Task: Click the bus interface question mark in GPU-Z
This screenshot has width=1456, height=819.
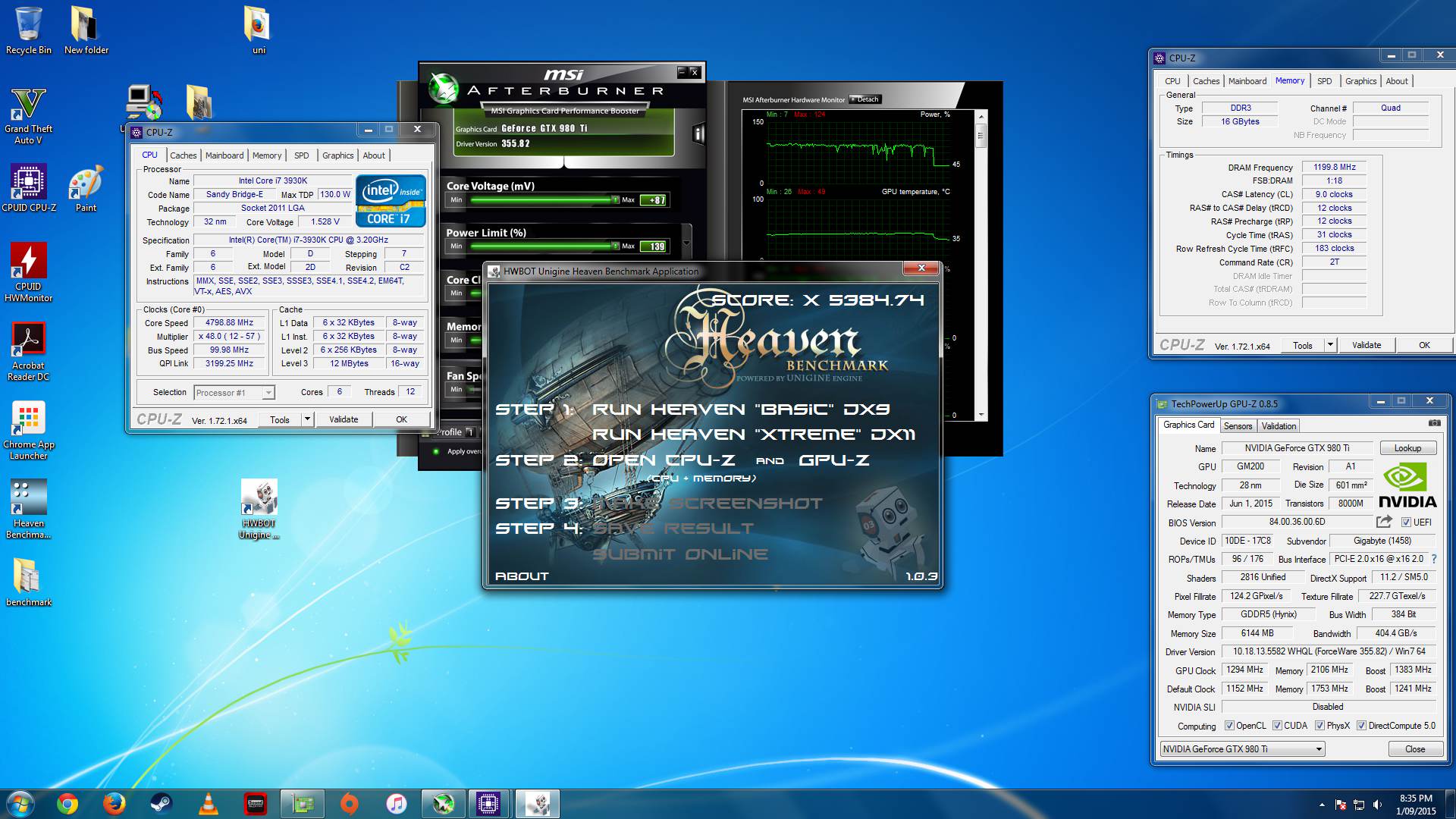Action: [x=1434, y=559]
